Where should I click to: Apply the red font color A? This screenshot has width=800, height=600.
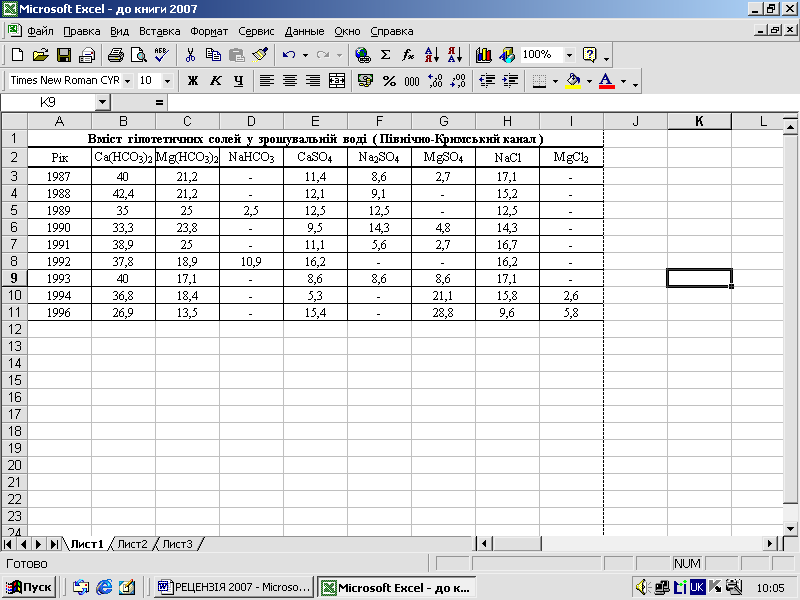606,81
